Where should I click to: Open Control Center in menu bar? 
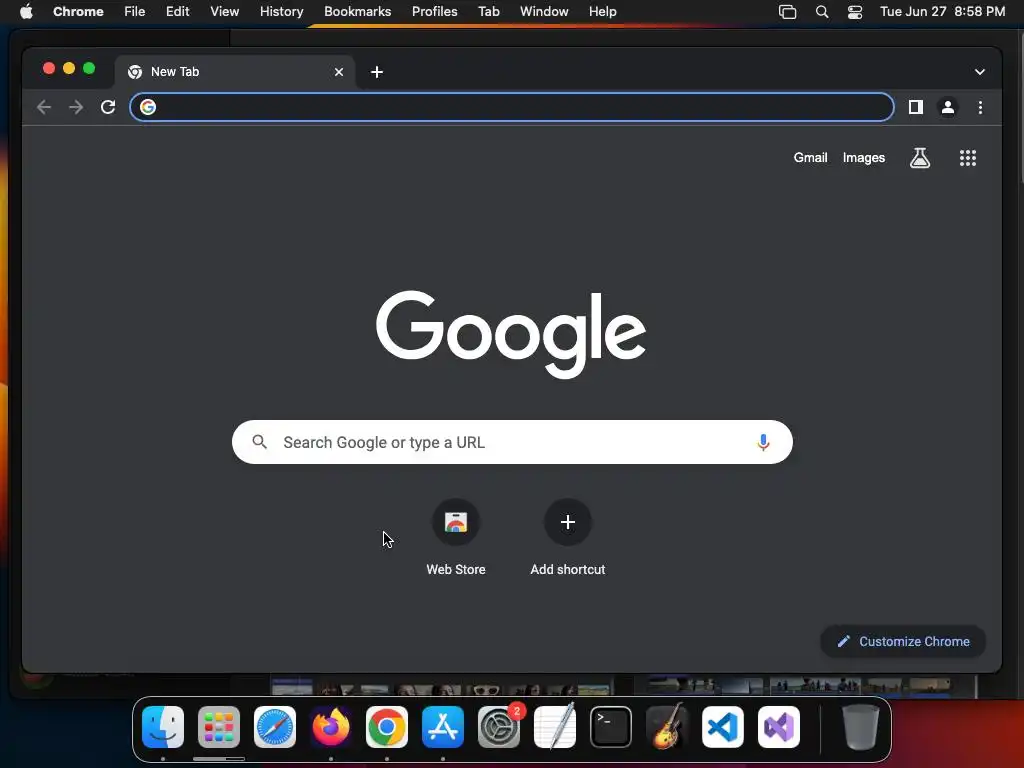point(855,12)
